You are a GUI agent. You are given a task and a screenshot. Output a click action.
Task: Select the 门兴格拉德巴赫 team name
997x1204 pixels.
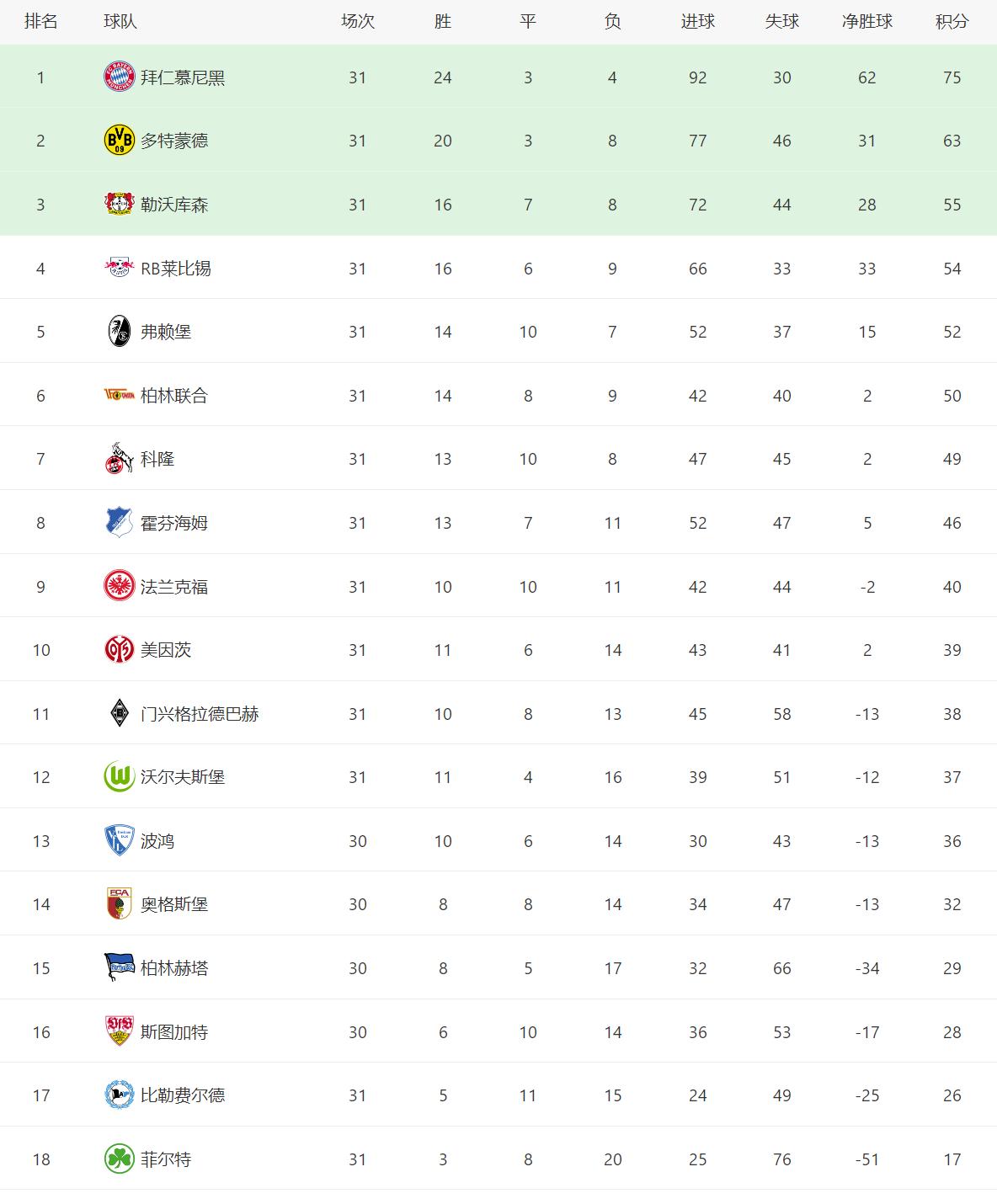click(x=200, y=714)
